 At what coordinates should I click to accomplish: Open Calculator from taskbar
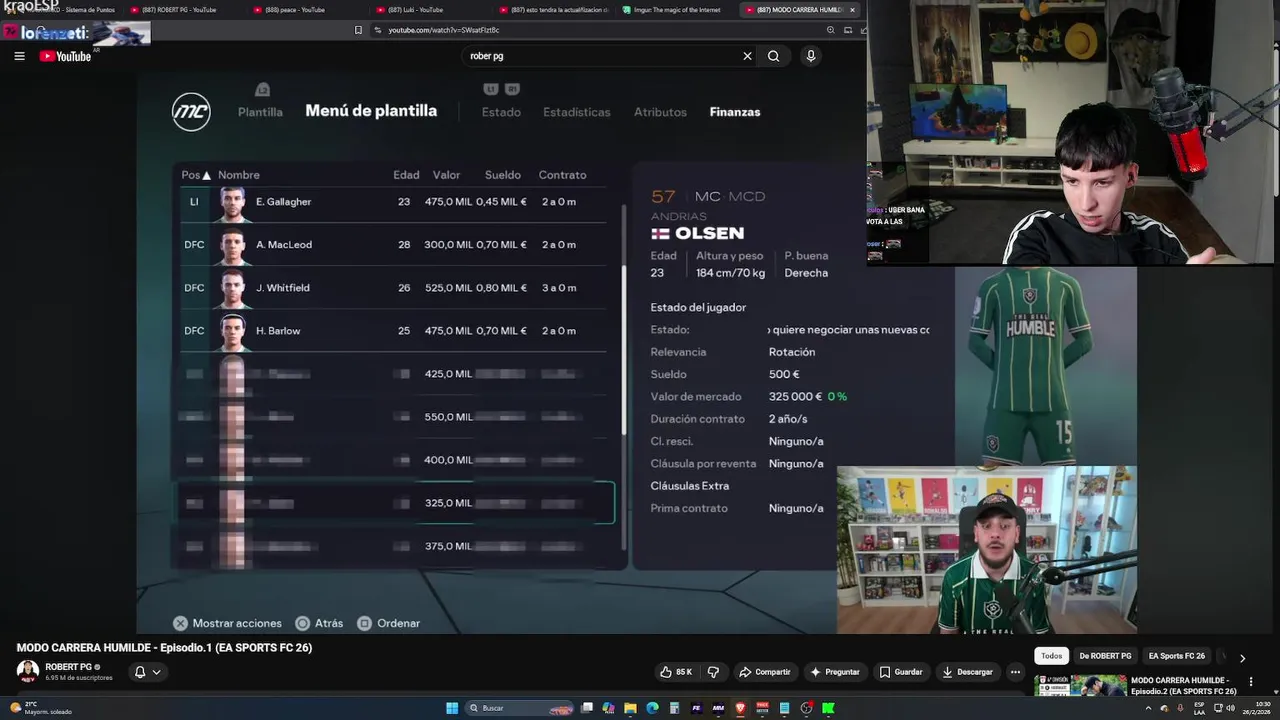[x=674, y=708]
